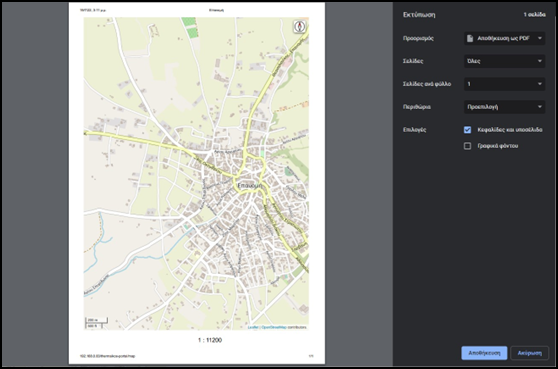Screen dimensions: 558x369
Task: Click the PDF document icon in destination field
Action: [x=470, y=38]
